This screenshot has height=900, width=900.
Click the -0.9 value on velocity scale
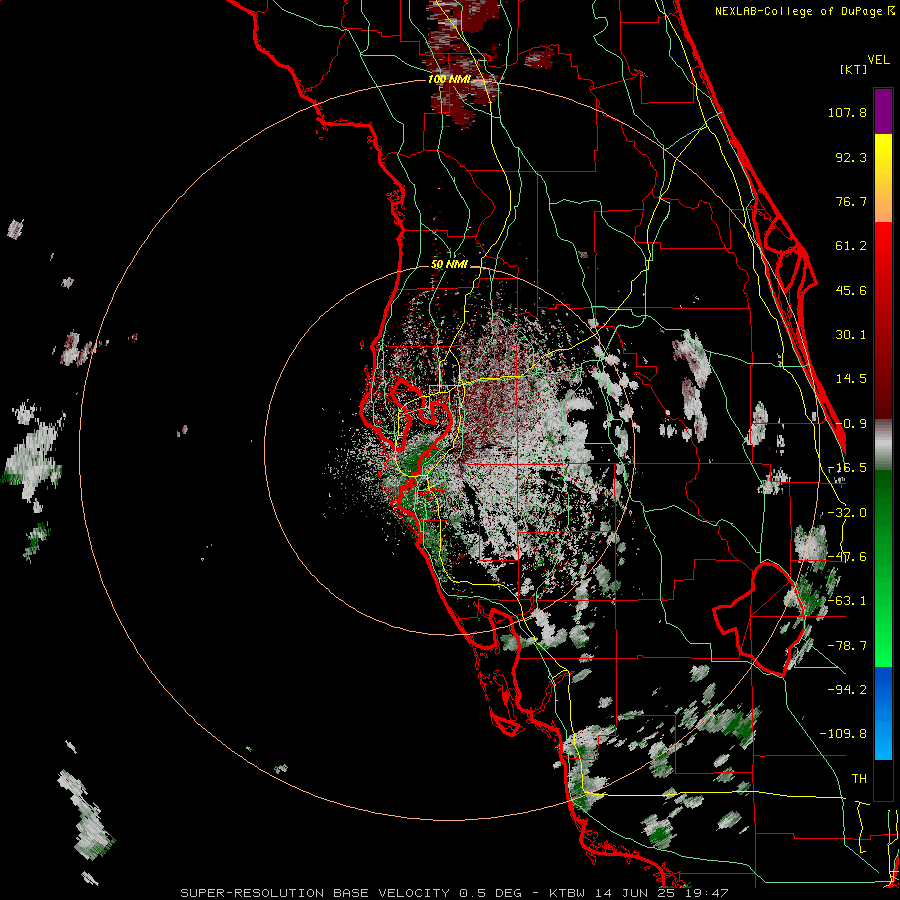point(851,424)
